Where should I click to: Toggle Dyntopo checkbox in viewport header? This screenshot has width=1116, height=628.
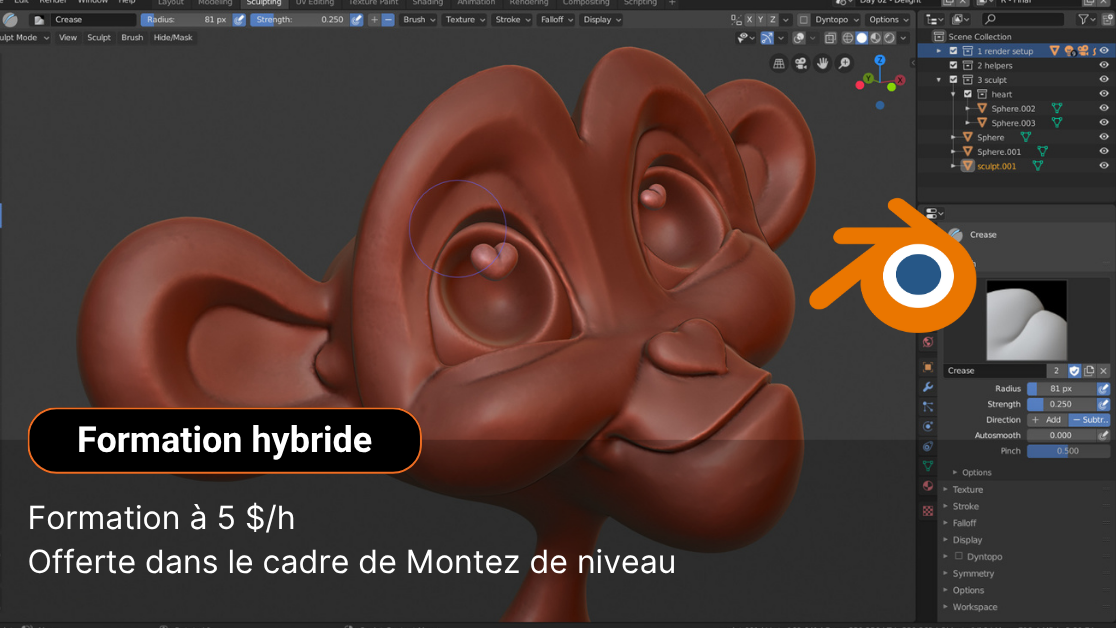pos(804,20)
